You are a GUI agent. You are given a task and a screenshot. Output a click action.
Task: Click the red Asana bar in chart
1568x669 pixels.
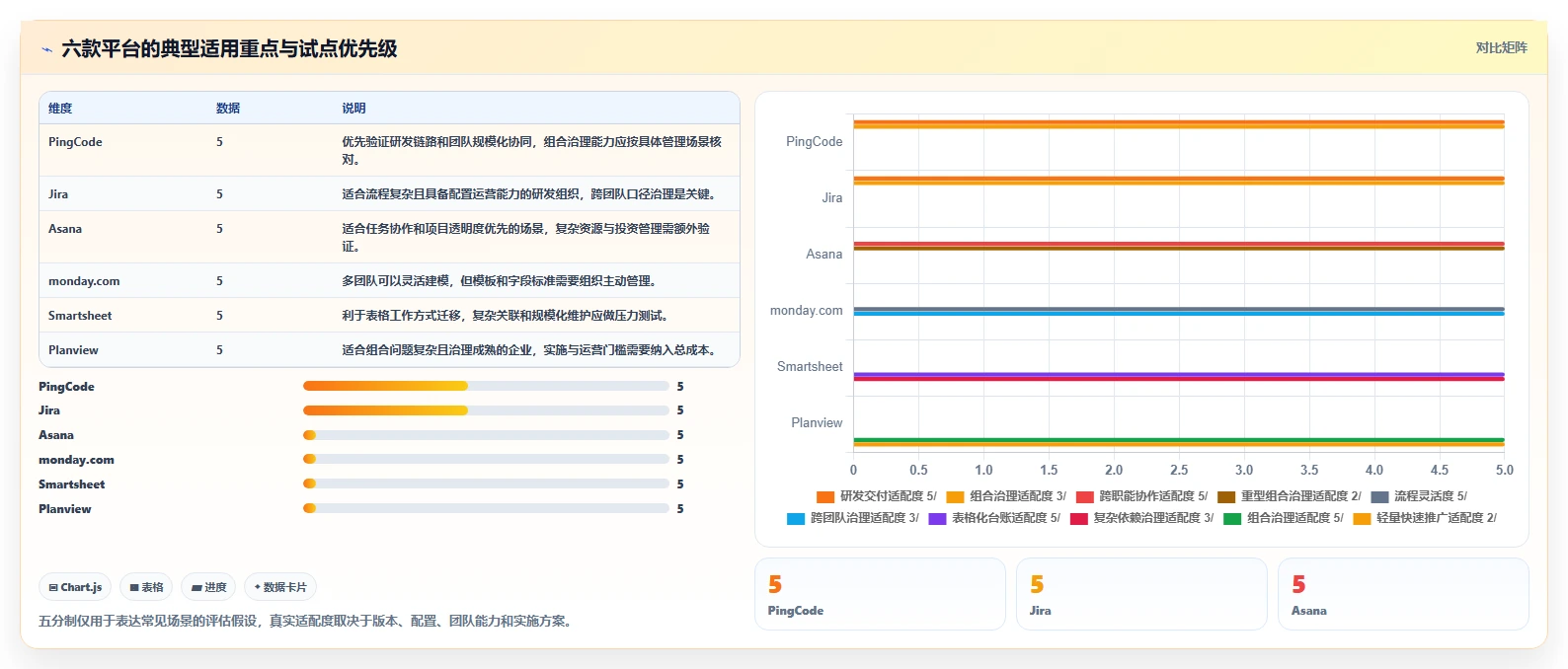tap(1179, 244)
